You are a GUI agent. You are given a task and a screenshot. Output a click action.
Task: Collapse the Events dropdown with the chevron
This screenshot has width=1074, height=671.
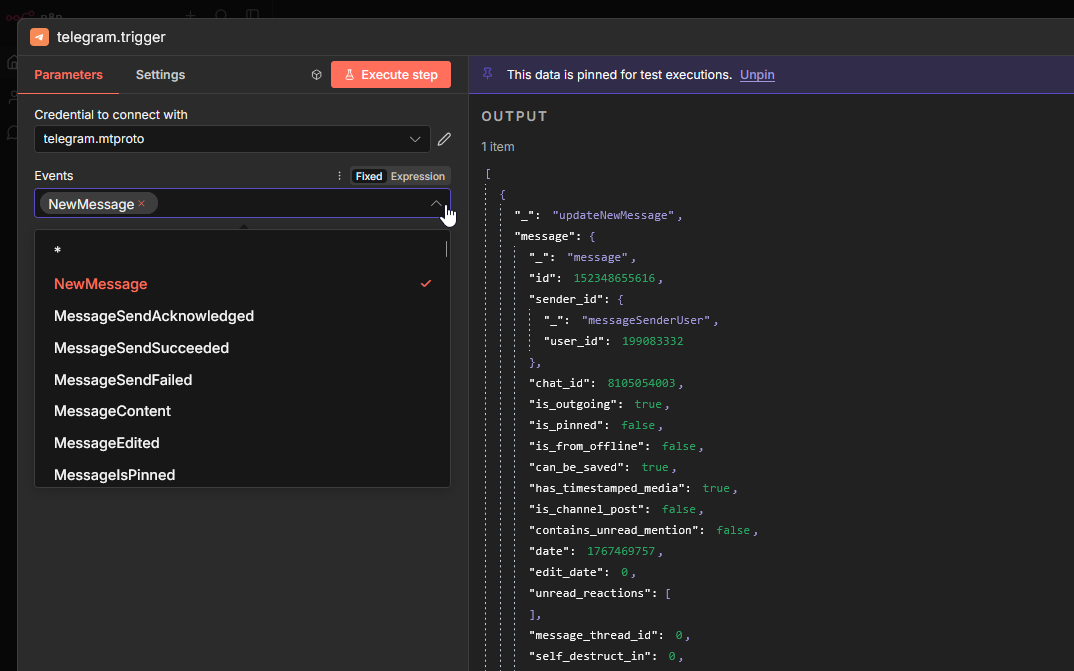coord(436,204)
